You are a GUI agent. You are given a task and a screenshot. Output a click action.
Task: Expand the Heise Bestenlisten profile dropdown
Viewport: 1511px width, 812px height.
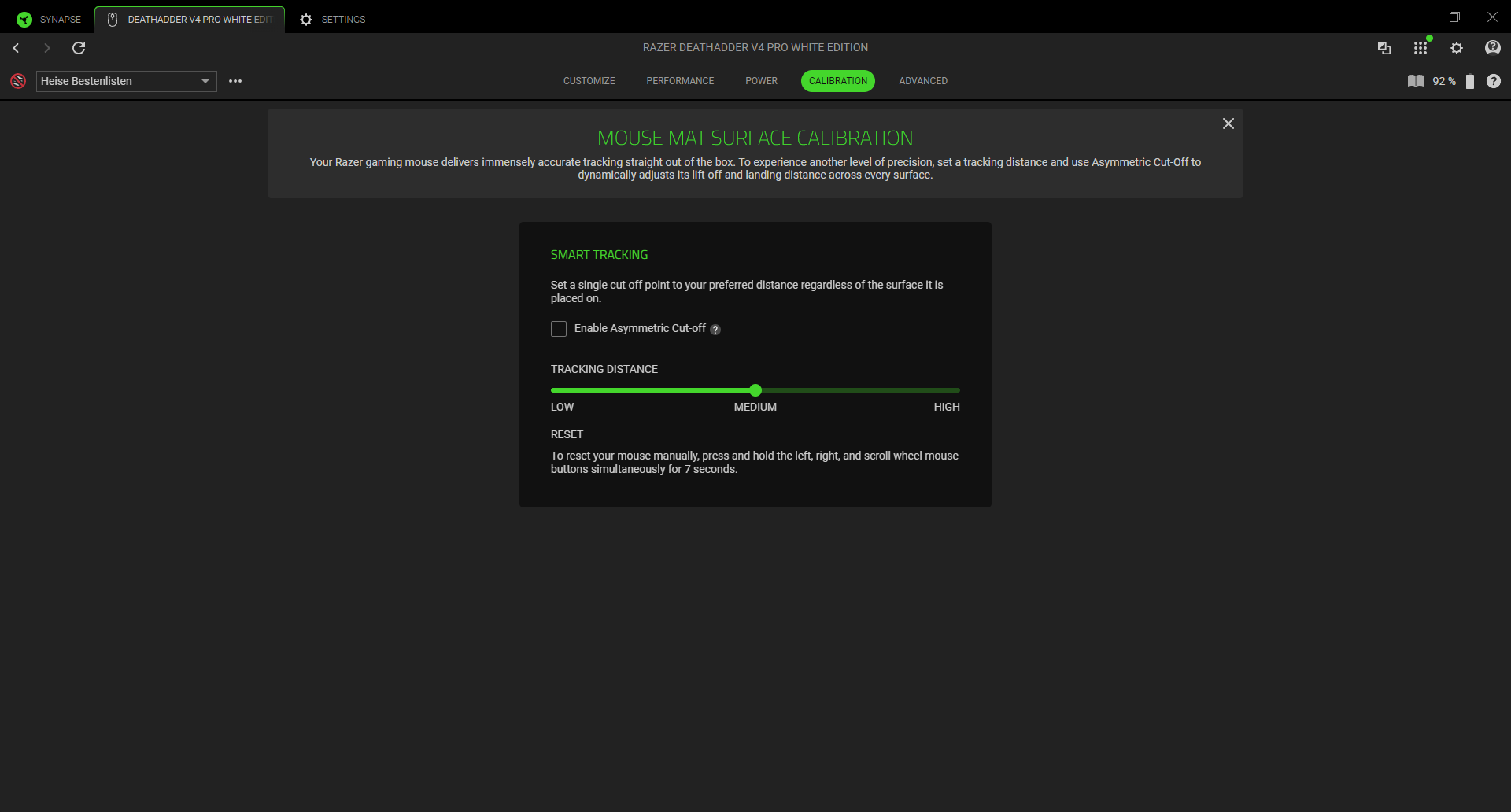[x=127, y=81]
